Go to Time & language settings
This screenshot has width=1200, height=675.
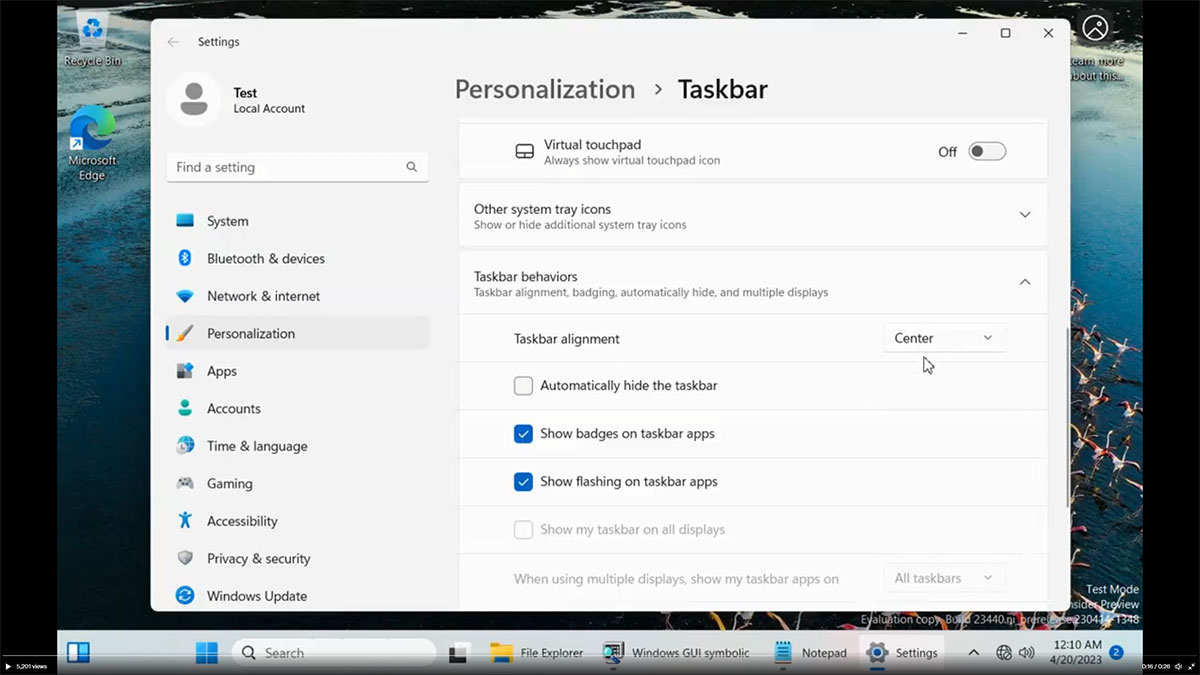(x=257, y=446)
